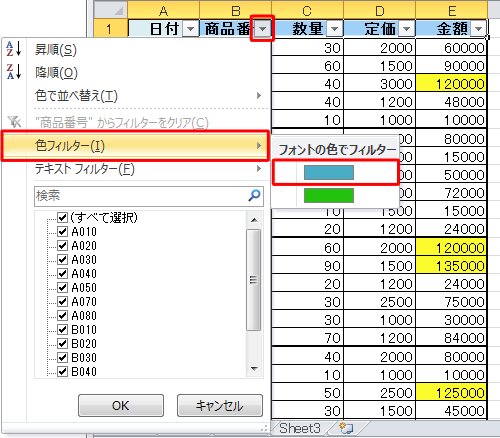
Task: Uncheck the A070 checkbox
Action: pos(62,301)
